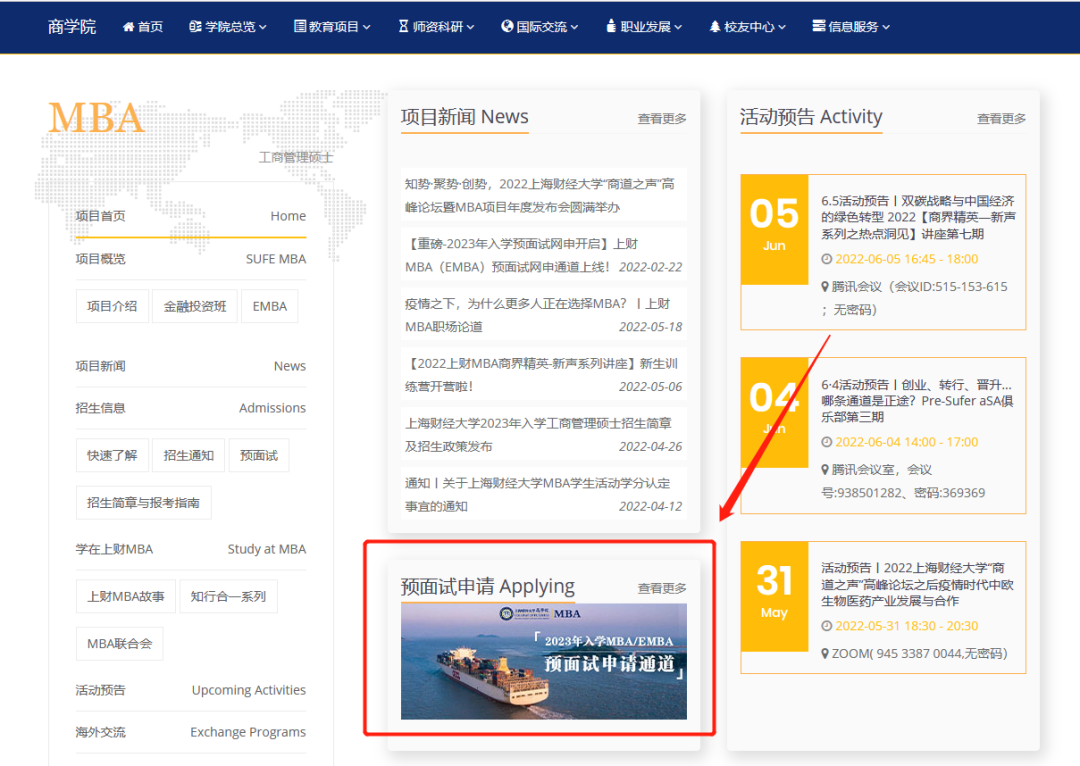Click the 教育项目 list icon

[x=300, y=27]
